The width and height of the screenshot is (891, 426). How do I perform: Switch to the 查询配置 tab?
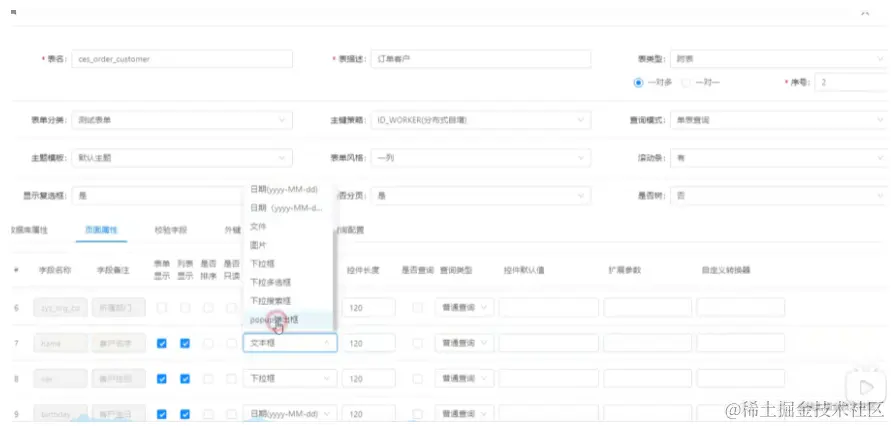pos(351,230)
